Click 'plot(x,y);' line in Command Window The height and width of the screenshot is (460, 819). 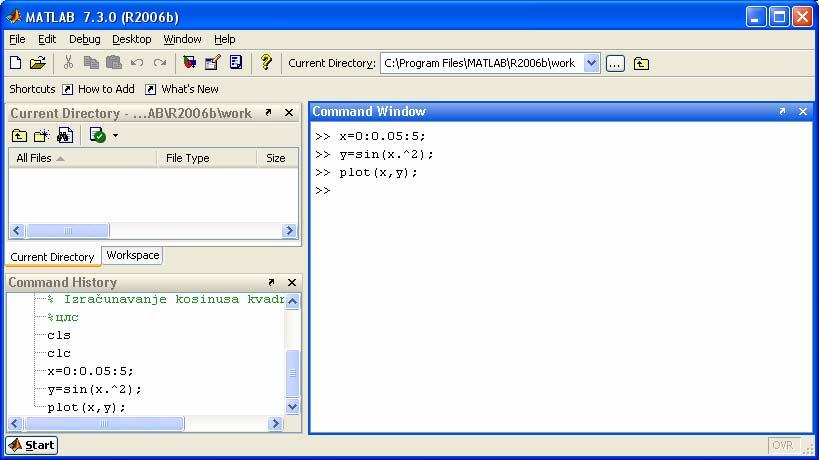[378, 173]
